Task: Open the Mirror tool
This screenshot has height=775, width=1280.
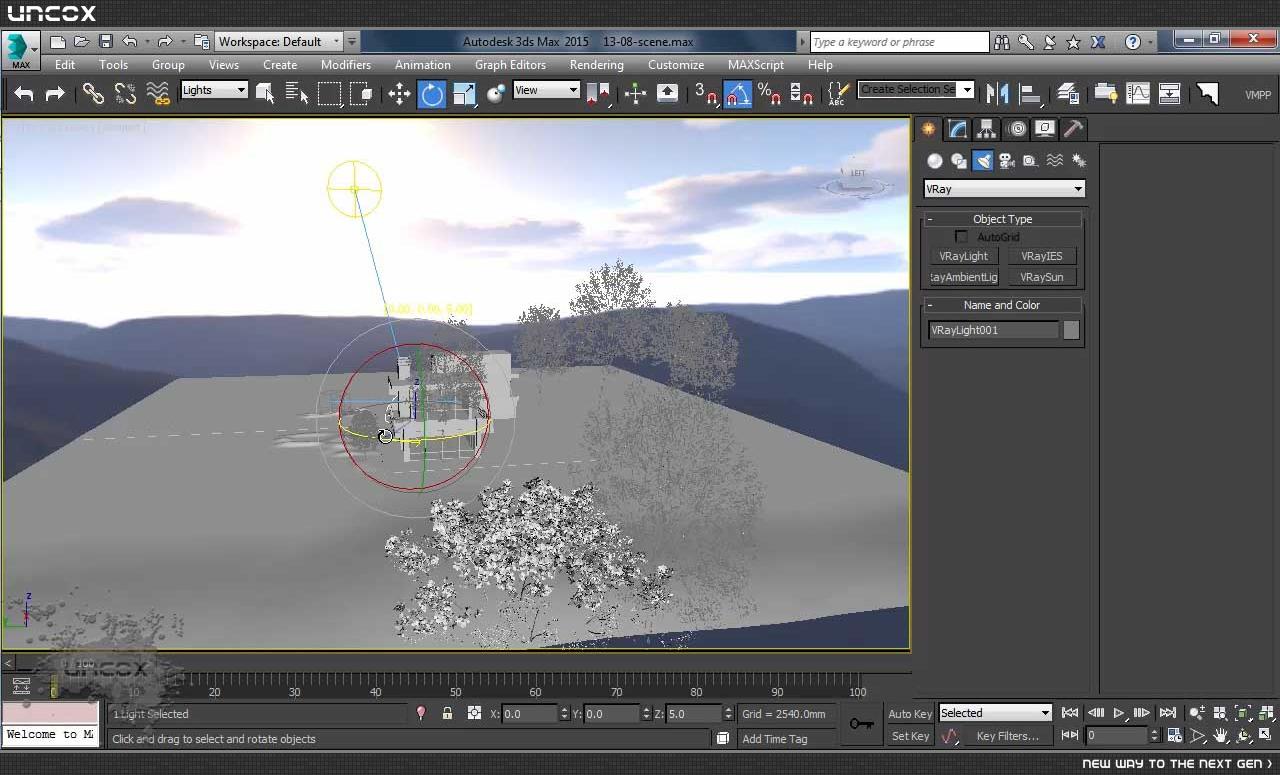Action: point(997,94)
